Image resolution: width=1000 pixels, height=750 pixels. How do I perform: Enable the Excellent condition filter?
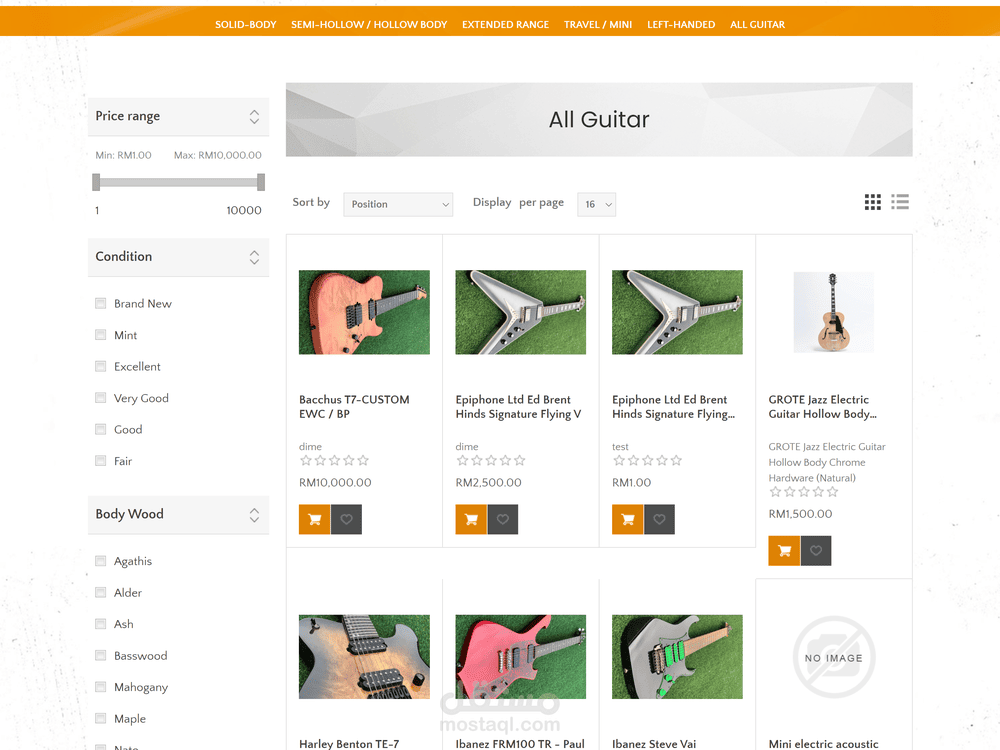coord(100,366)
